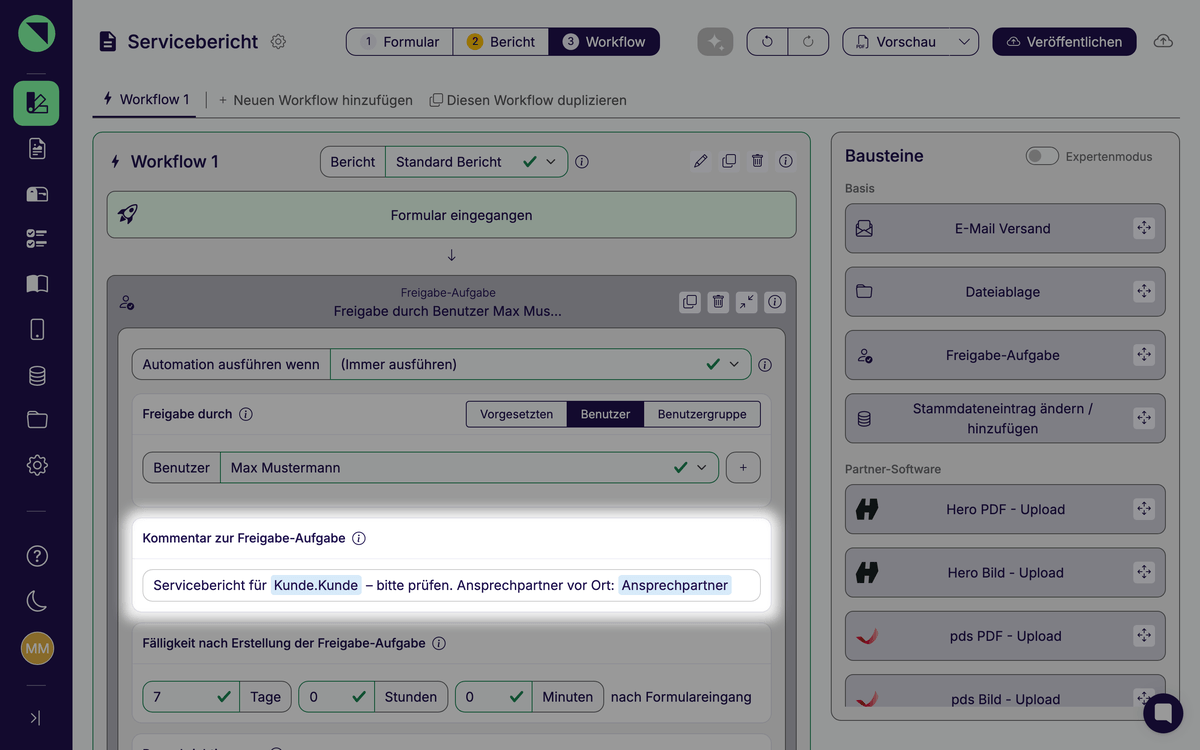The image size is (1200, 750).
Task: Add another Benutzer with plus button
Action: tap(743, 467)
